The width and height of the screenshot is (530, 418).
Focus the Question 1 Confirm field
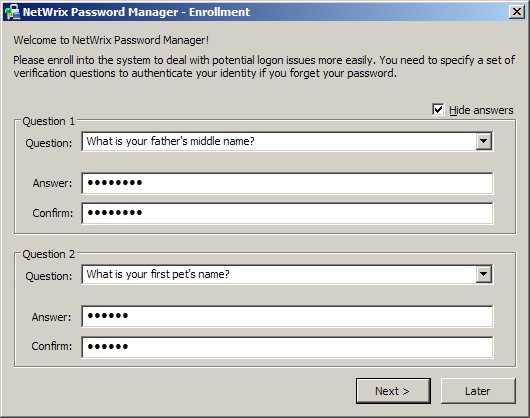[x=287, y=213]
